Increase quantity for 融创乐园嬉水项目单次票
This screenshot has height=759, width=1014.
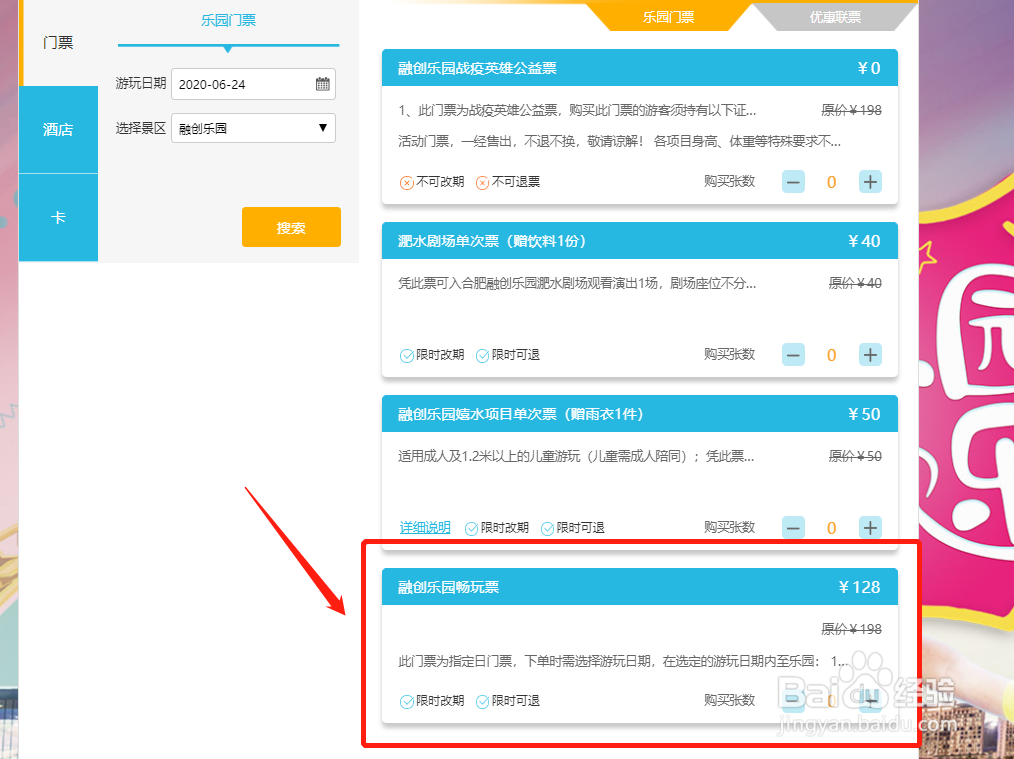pyautogui.click(x=870, y=528)
